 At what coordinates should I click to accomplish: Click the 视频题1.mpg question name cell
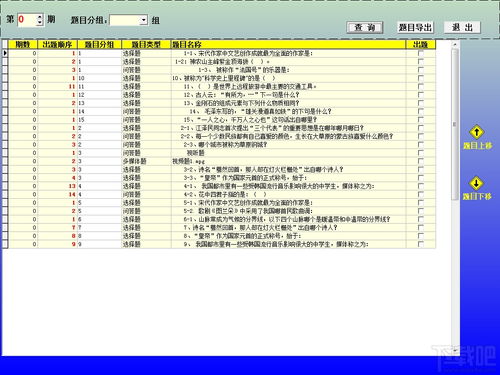pyautogui.click(x=288, y=161)
